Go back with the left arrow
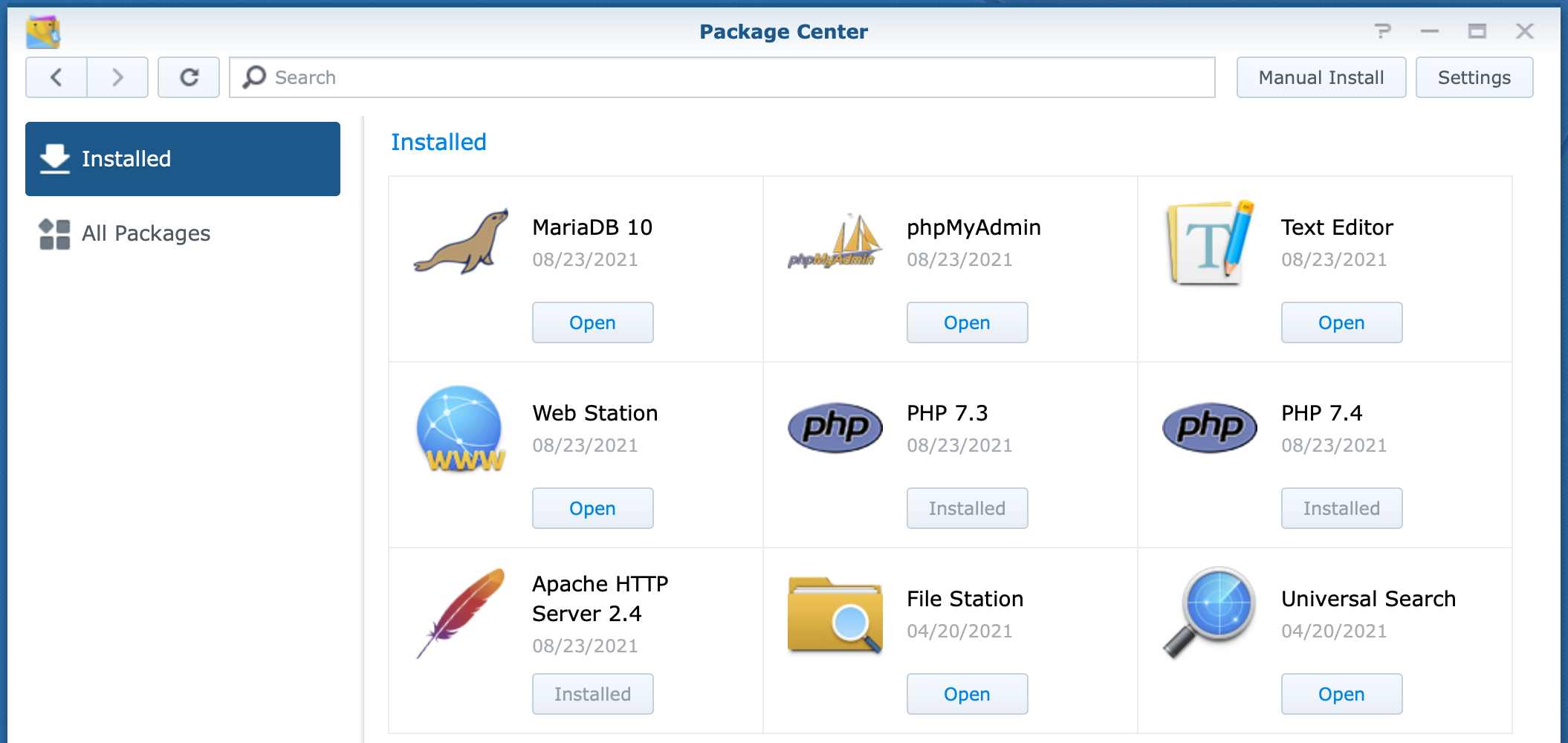 click(x=56, y=77)
